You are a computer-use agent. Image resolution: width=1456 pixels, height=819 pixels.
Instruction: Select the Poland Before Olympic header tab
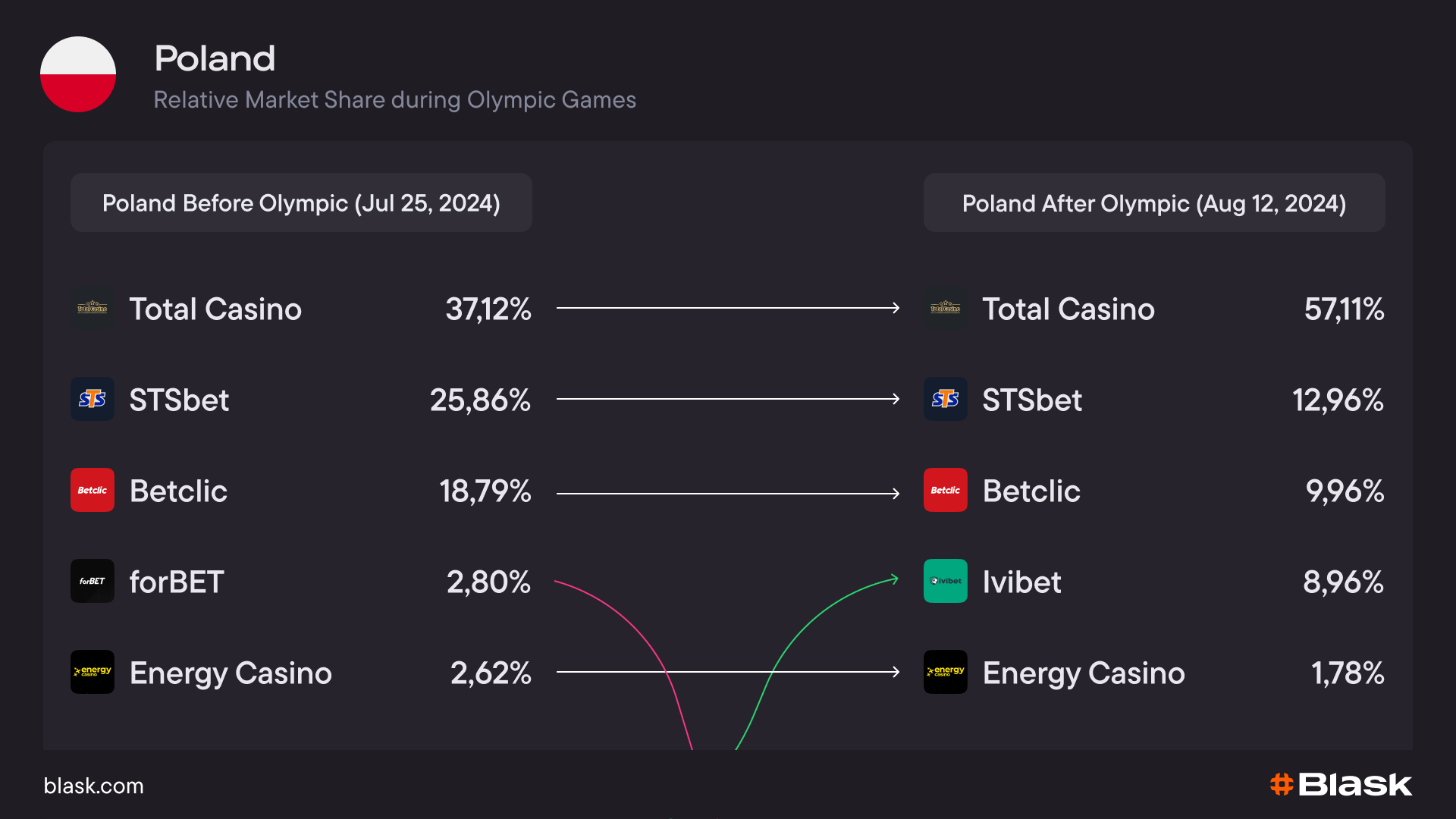[x=301, y=203]
